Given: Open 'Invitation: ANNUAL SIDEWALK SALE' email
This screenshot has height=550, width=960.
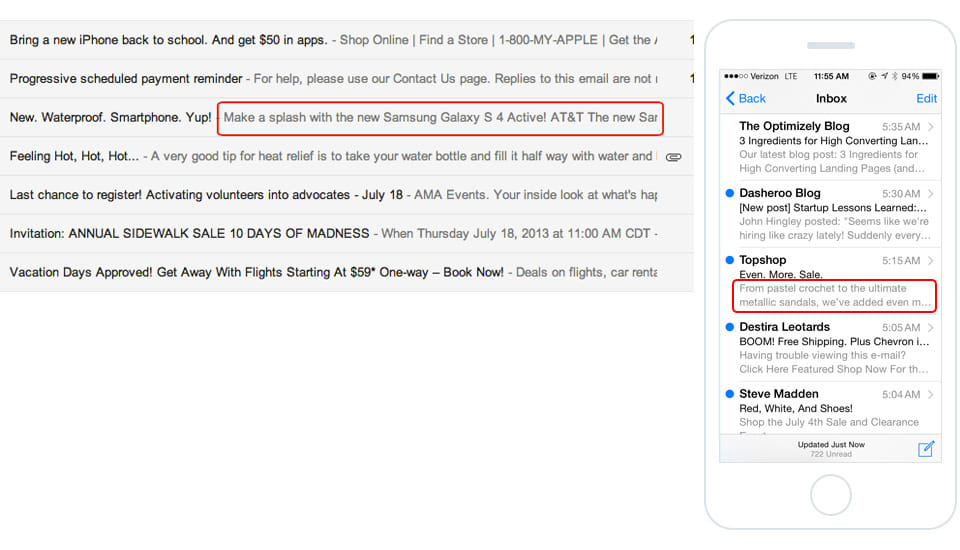Looking at the screenshot, I should click(x=347, y=233).
